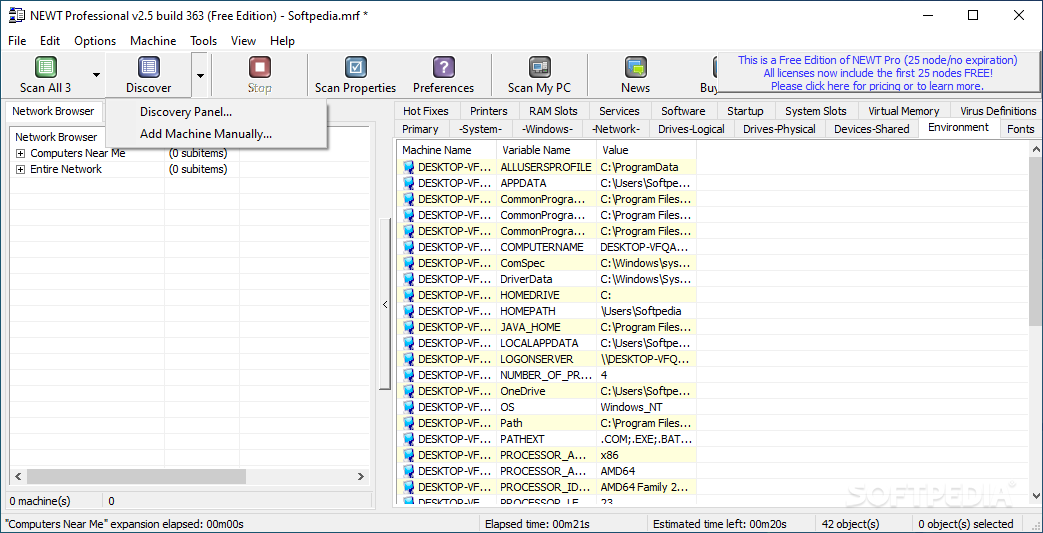The width and height of the screenshot is (1043, 533).
Task: Sort by the Machine Name column header
Action: (446, 150)
